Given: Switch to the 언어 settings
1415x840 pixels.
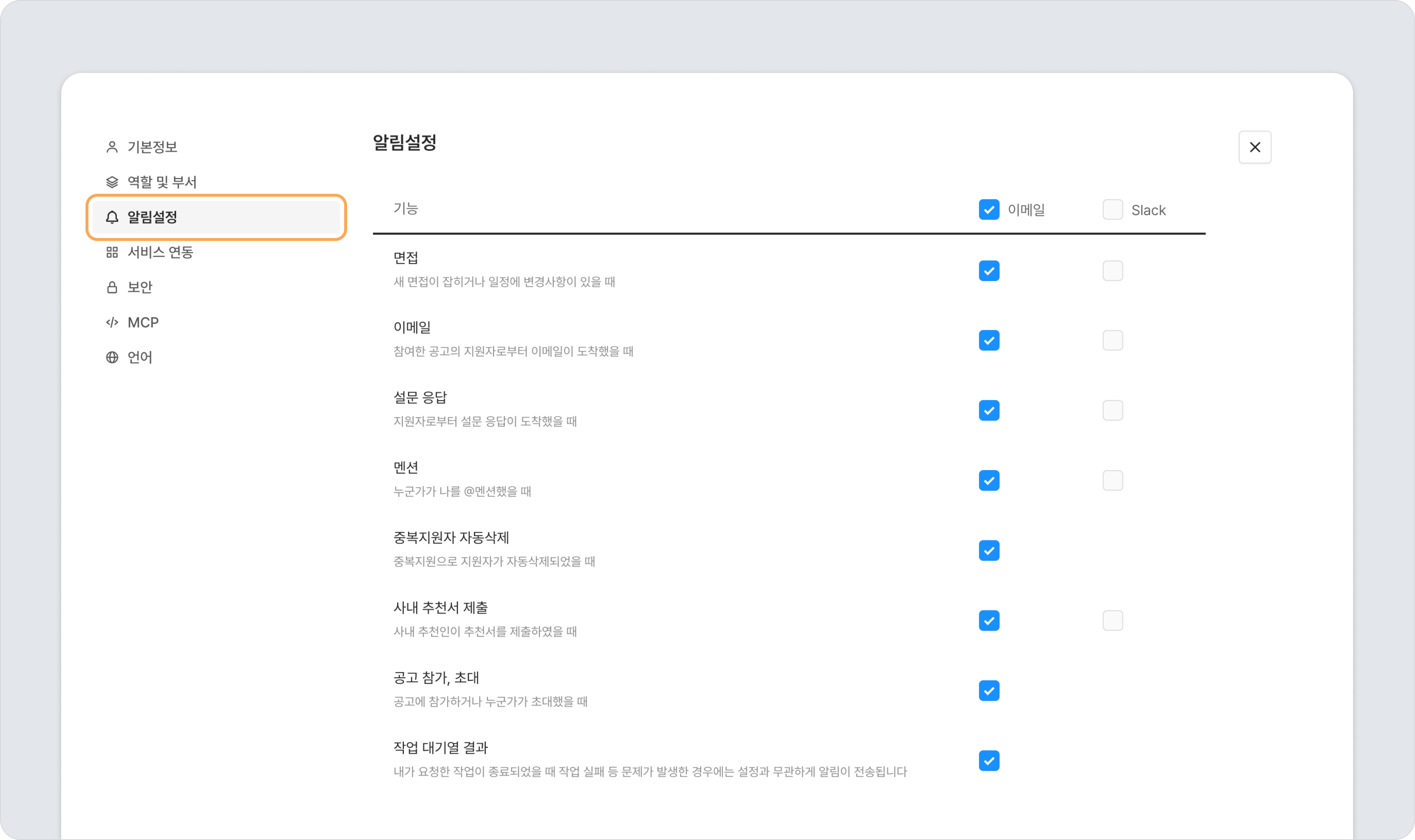Looking at the screenshot, I should pos(216,358).
